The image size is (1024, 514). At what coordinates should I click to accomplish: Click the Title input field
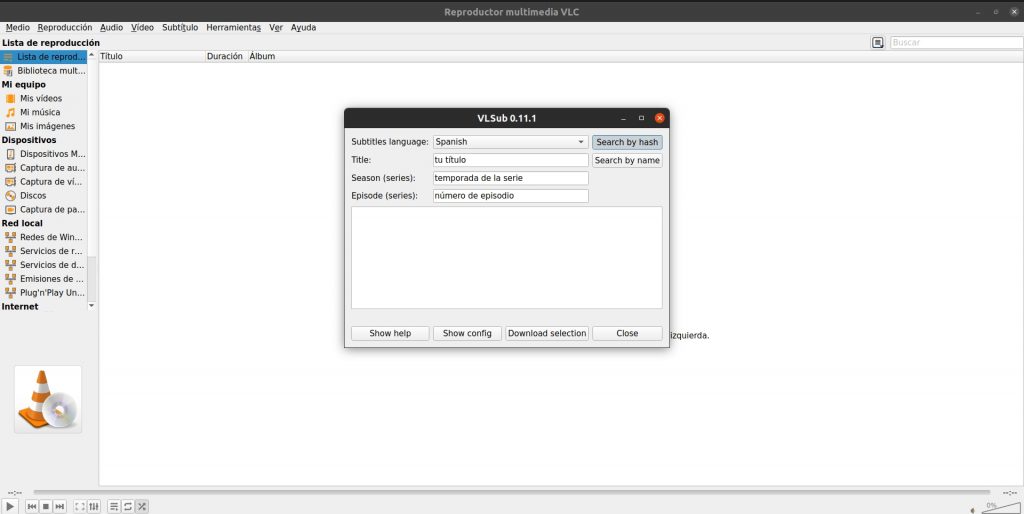pyautogui.click(x=509, y=160)
